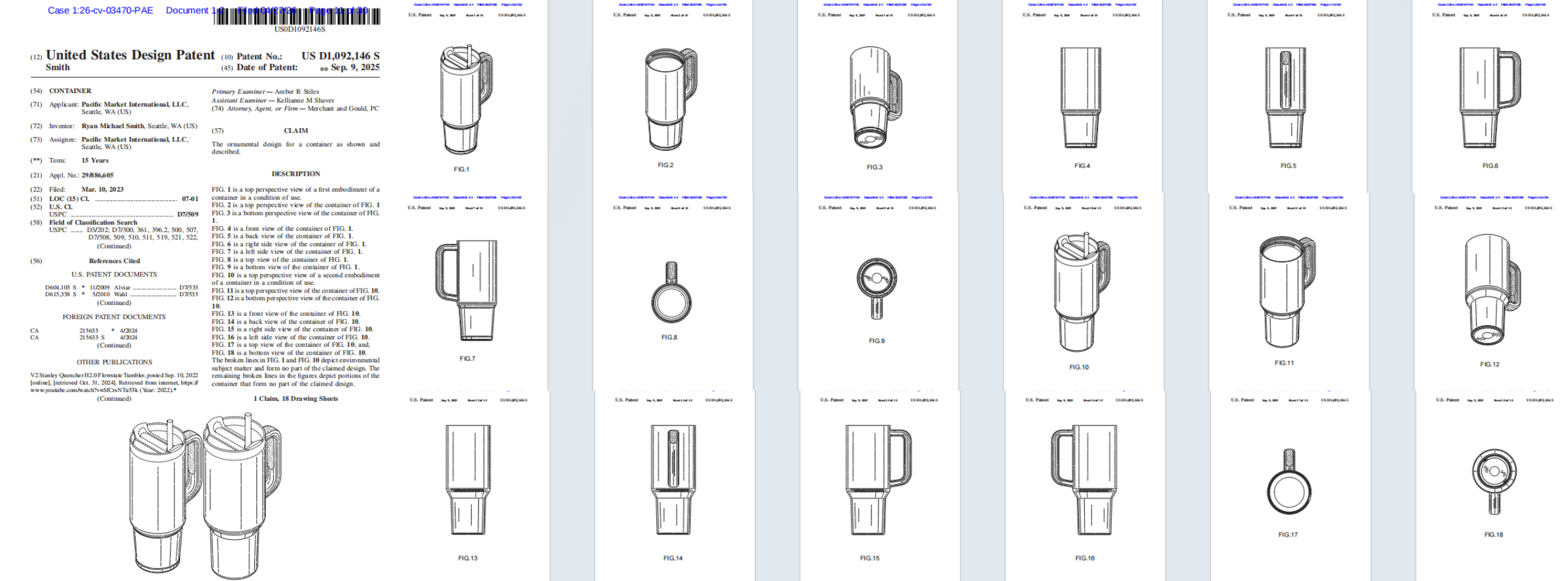1568x581 pixels.
Task: Open the FIG.15 right side sheet
Action: pos(880,486)
